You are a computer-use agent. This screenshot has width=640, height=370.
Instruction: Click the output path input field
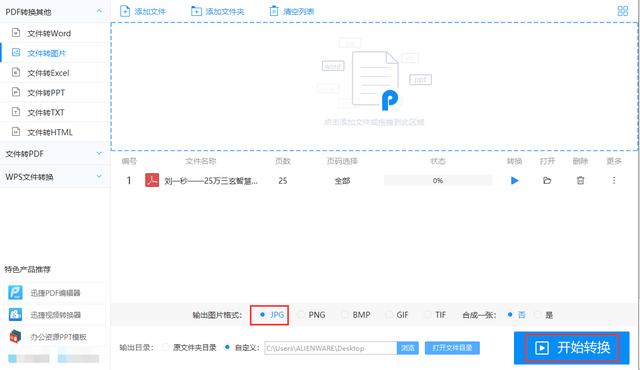[x=330, y=348]
